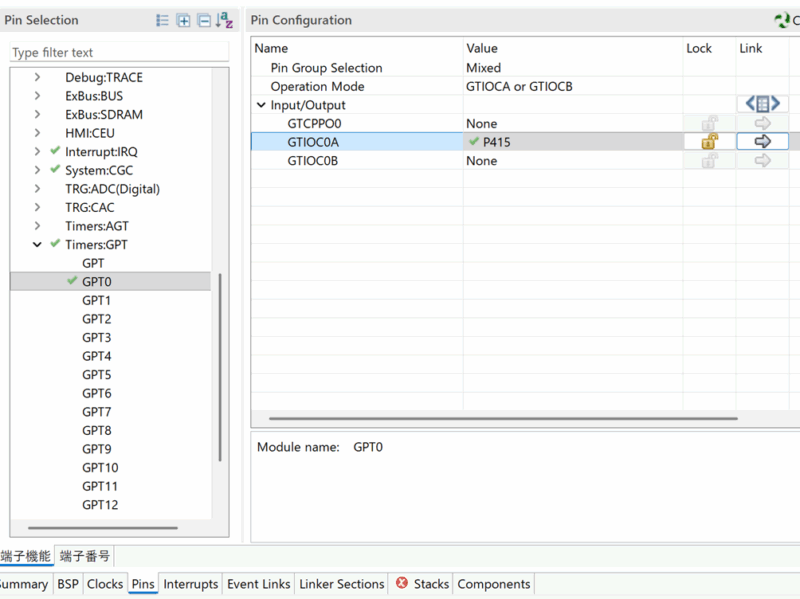Expand the Timers:AGT node
This screenshot has height=599, width=800.
coord(37,226)
